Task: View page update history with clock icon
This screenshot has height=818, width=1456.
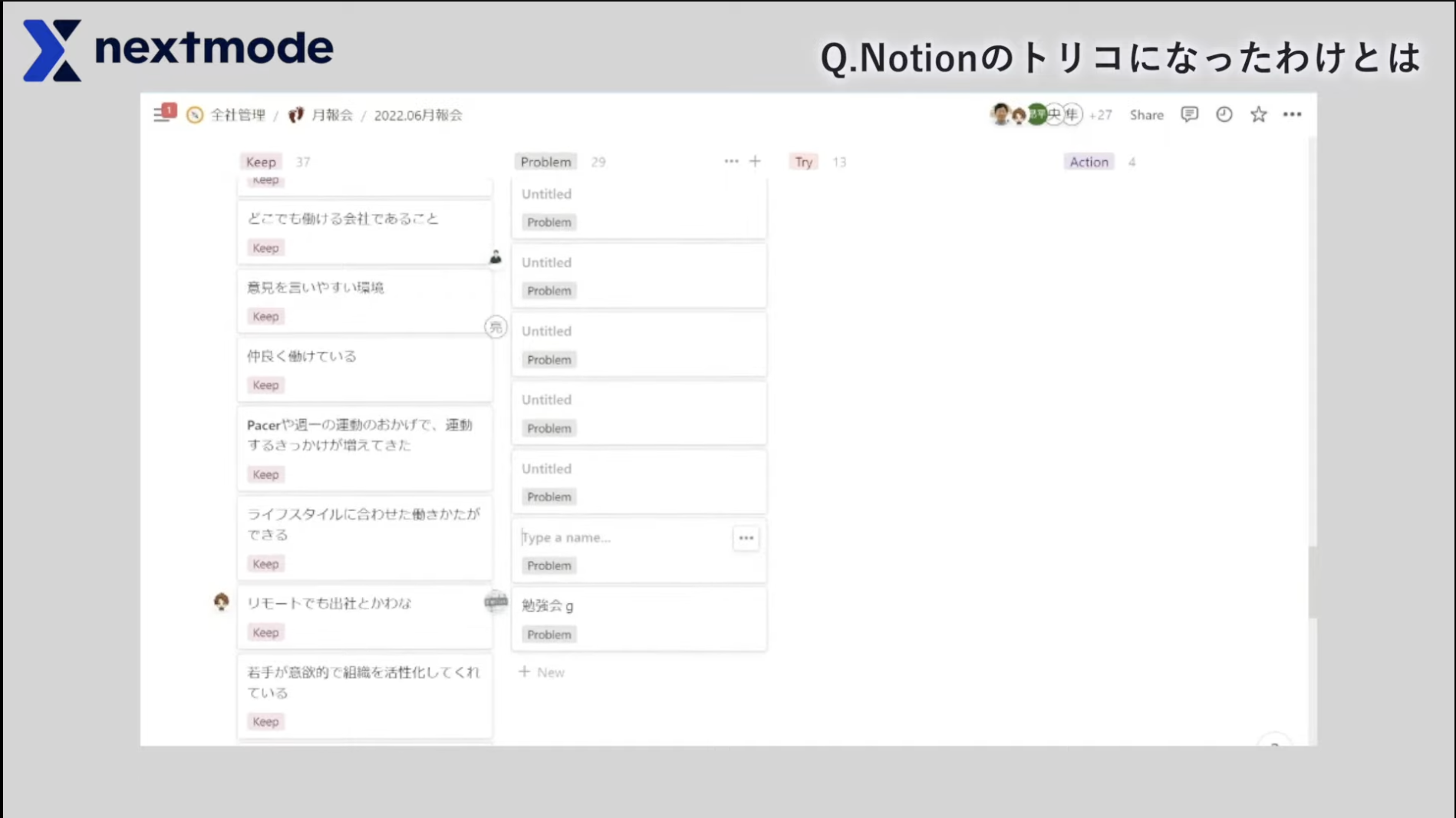Action: [1223, 114]
